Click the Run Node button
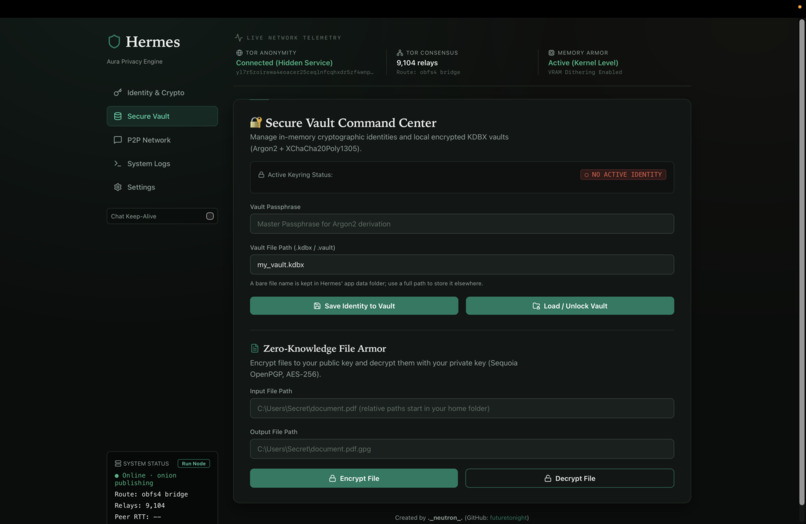The image size is (806, 524). [x=193, y=463]
